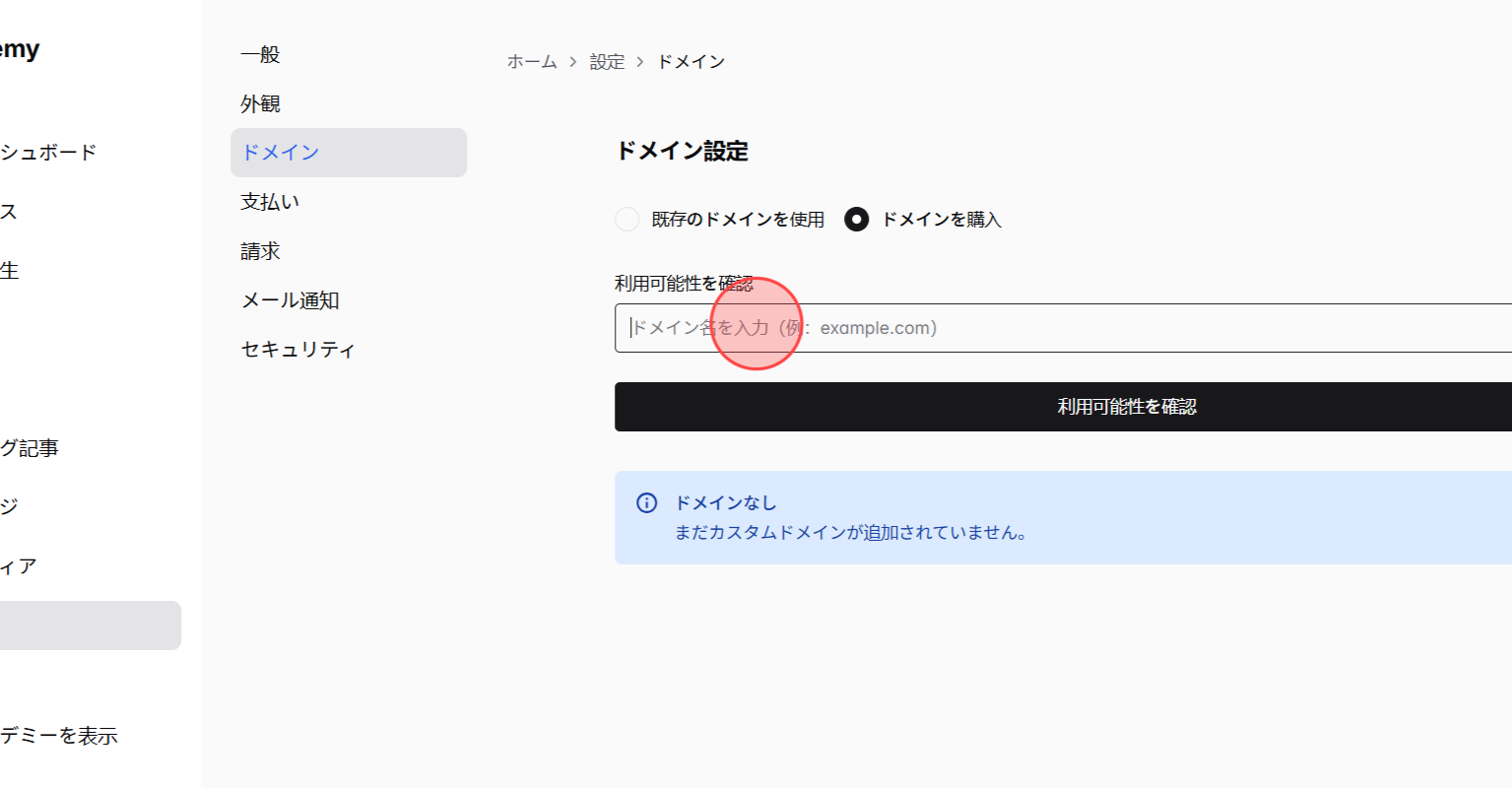Open the ホーム breadcrumb link
The width and height of the screenshot is (1512, 788).
click(530, 61)
